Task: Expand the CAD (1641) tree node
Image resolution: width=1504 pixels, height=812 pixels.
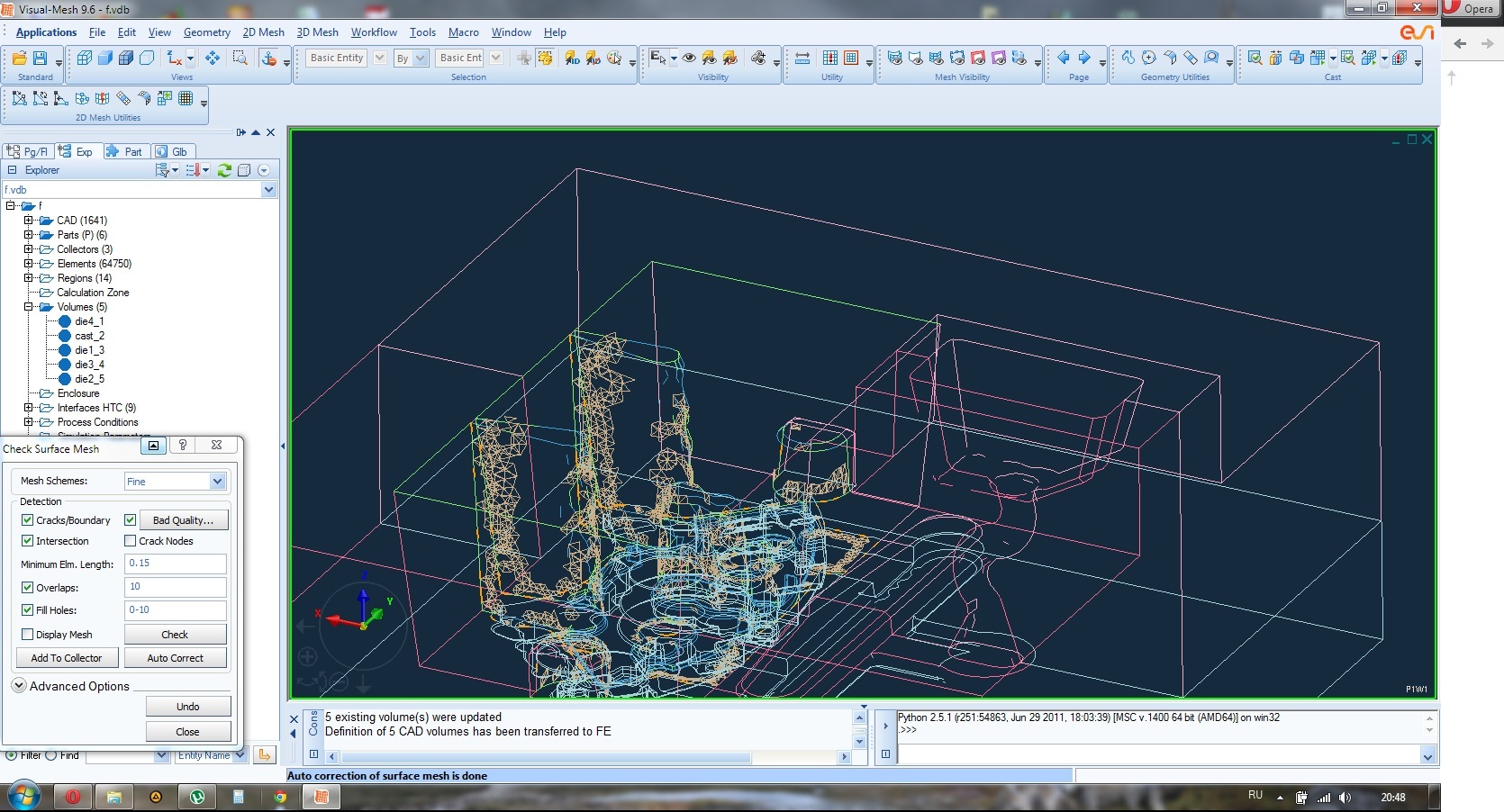Action: click(29, 221)
